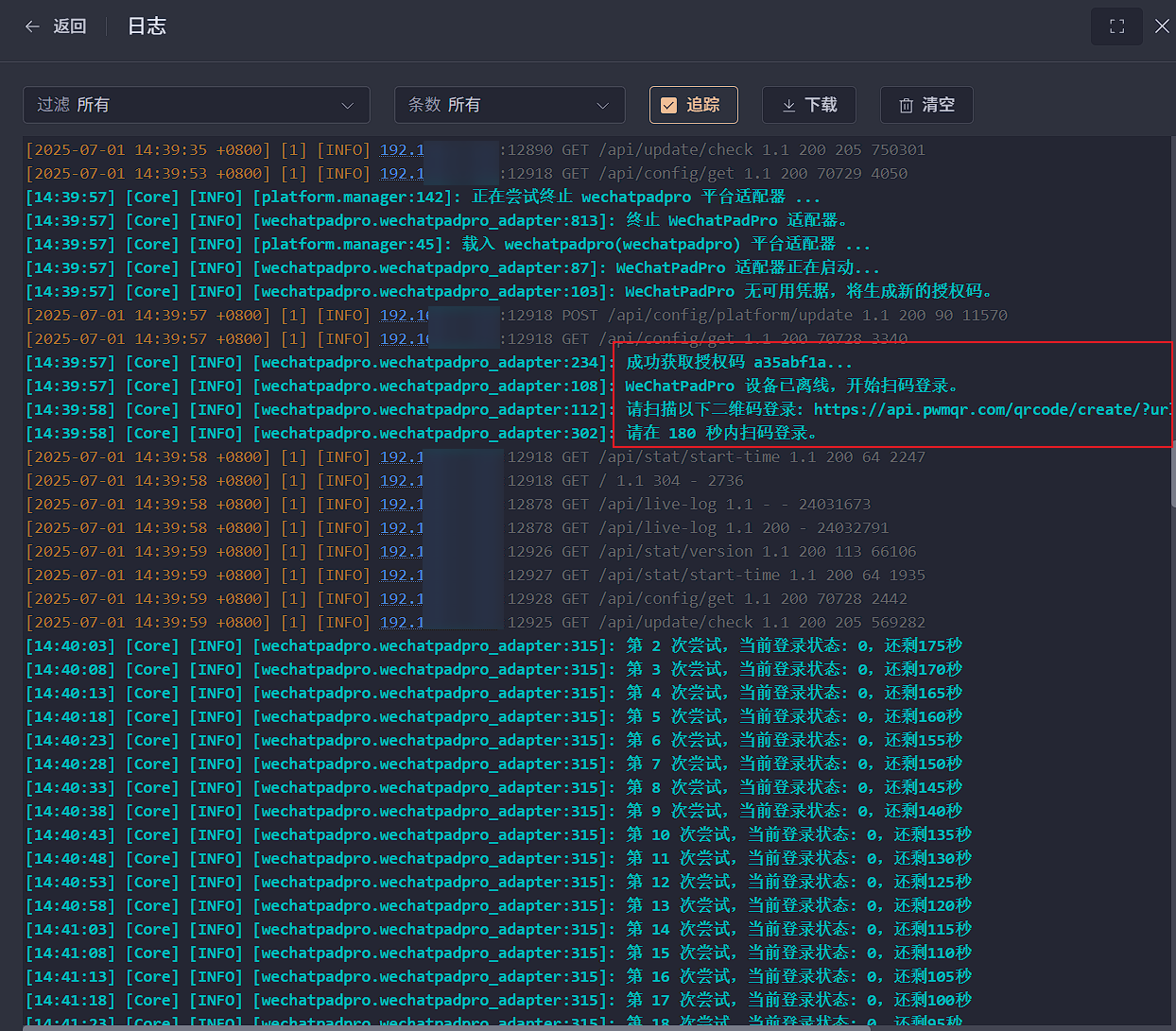Screen dimensions: 1176x1031
Task: Select the log line 第 5 次尝试 还剩160秒
Action: [x=493, y=717]
